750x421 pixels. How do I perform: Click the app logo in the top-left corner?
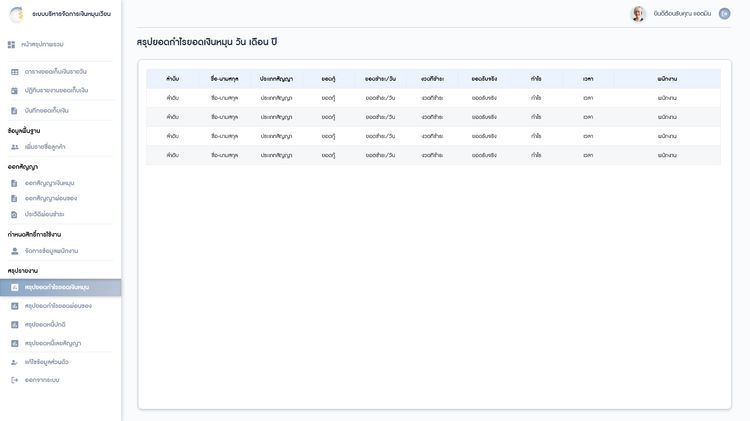tap(15, 14)
